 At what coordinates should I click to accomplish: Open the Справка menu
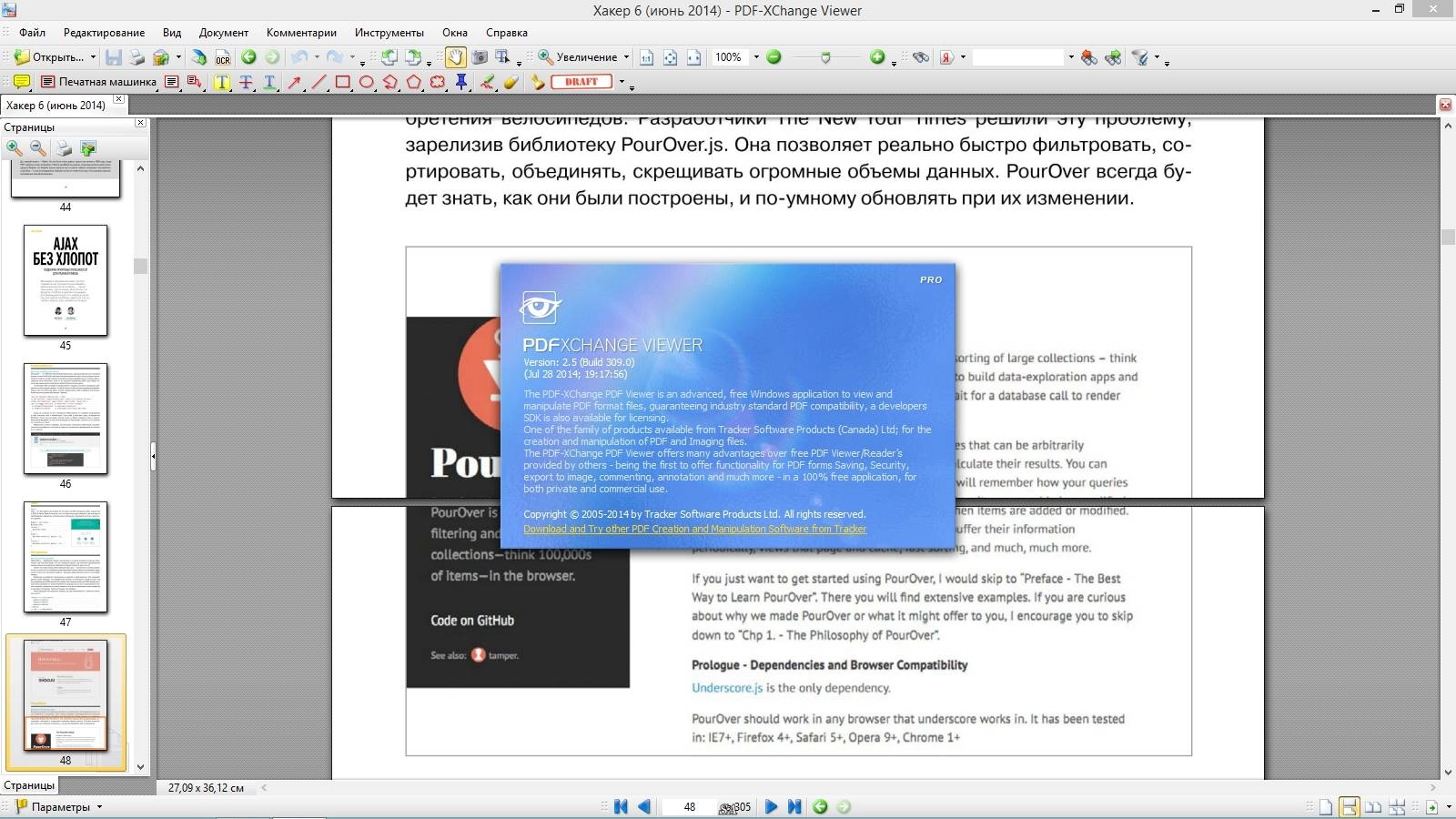coord(507,33)
